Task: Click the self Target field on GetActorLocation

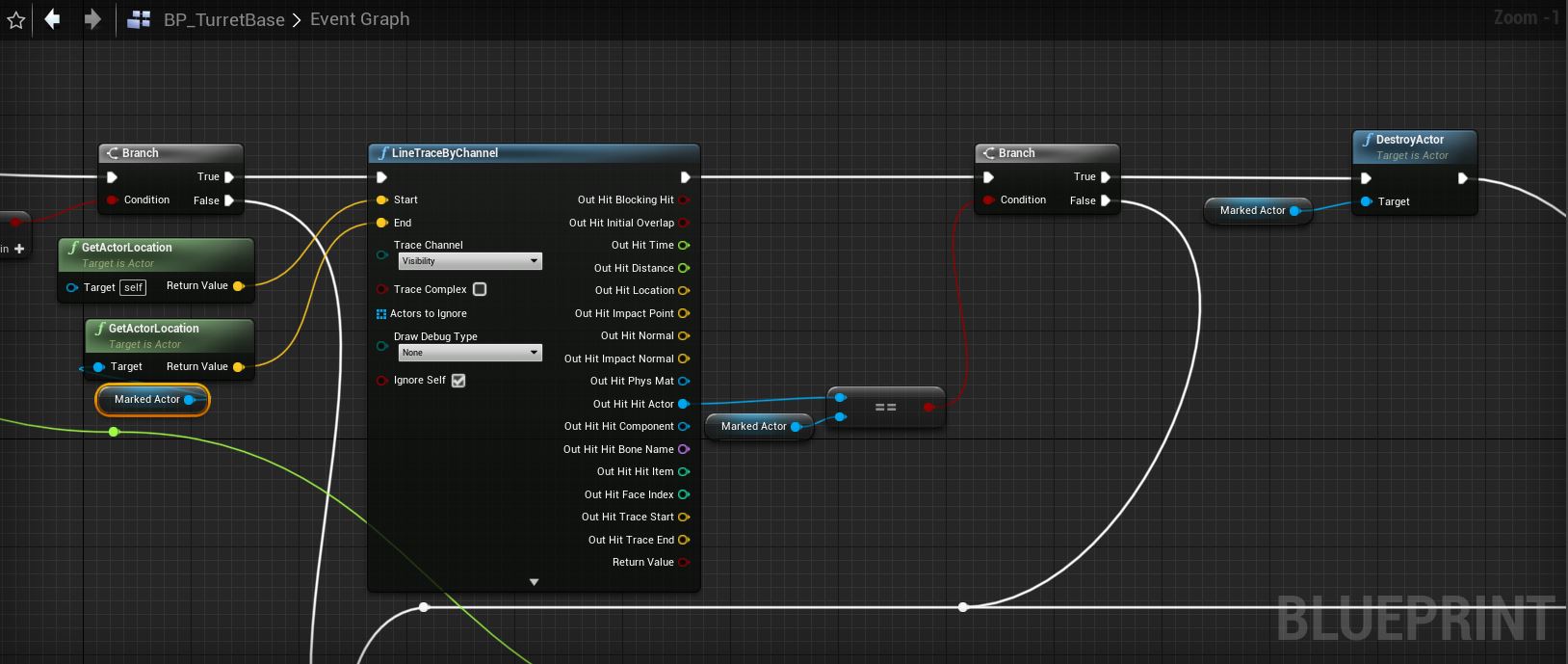Action: pos(133,287)
